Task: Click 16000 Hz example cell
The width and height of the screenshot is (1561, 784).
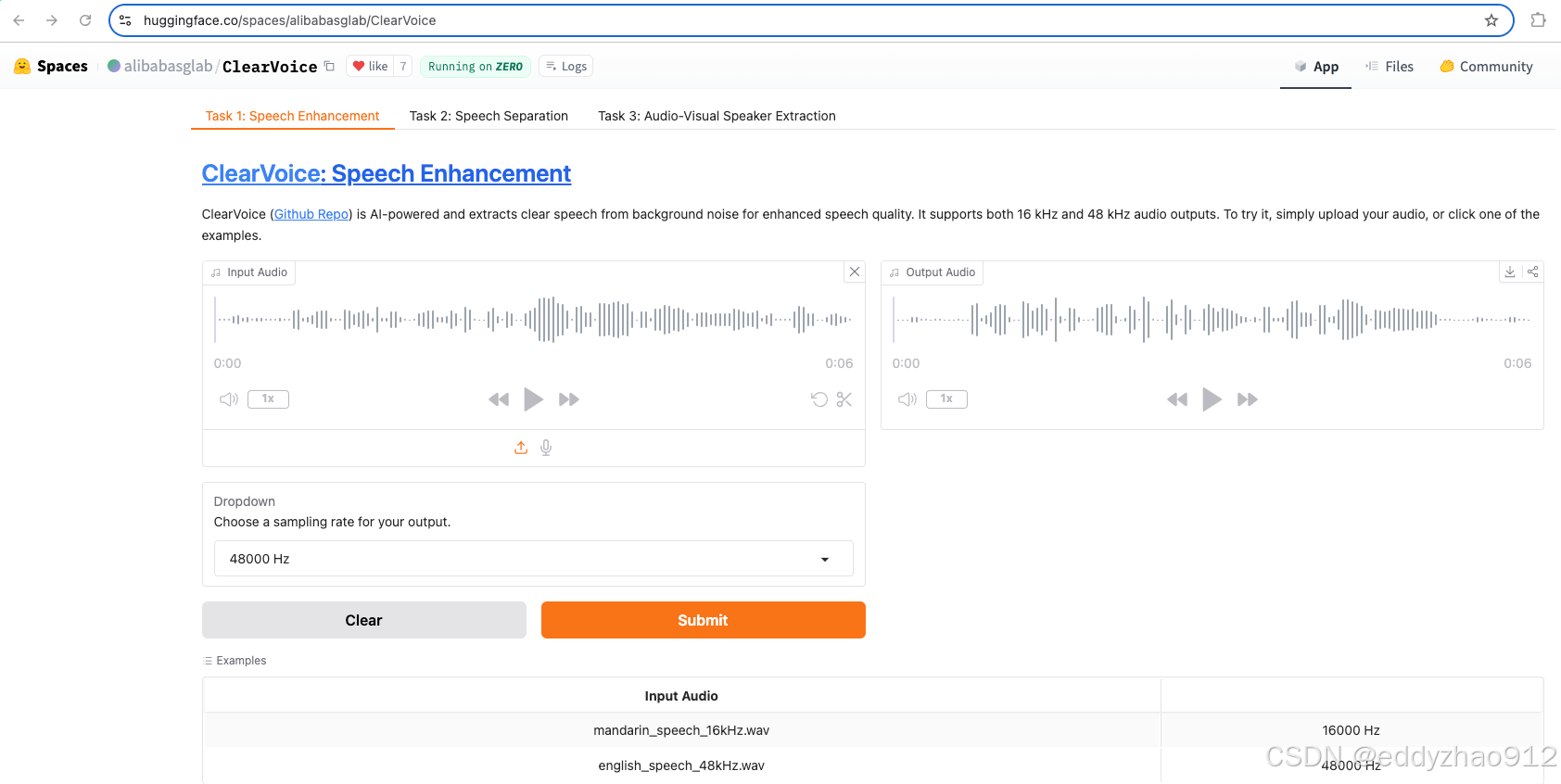Action: click(1352, 730)
